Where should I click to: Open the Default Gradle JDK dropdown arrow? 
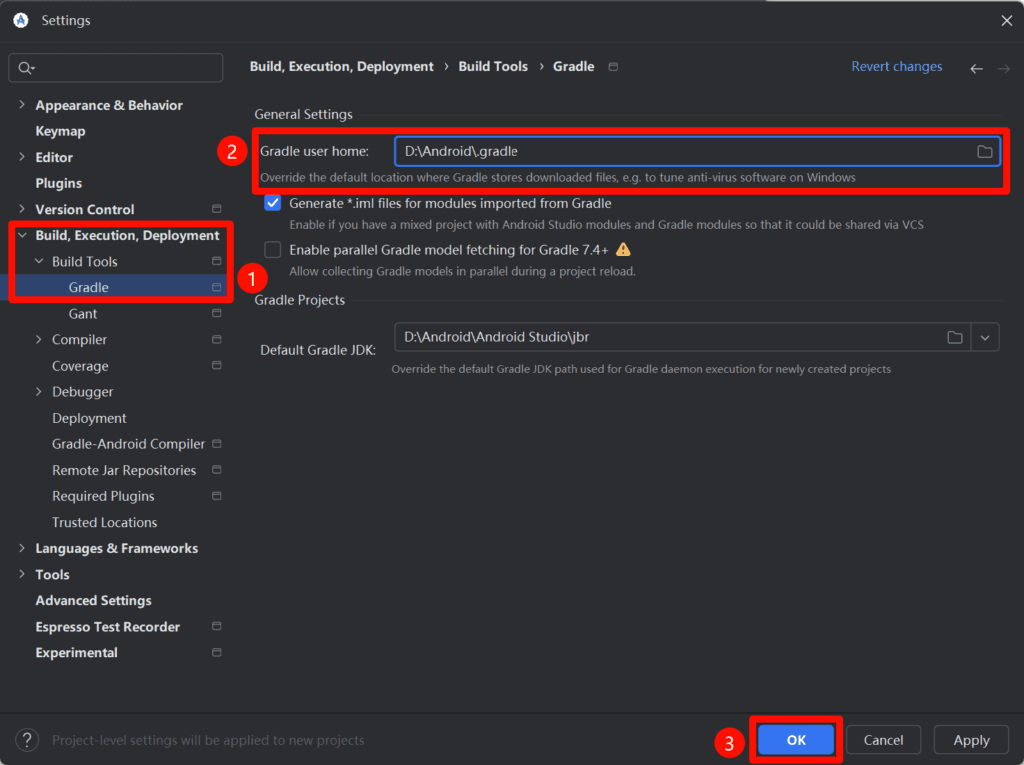985,337
